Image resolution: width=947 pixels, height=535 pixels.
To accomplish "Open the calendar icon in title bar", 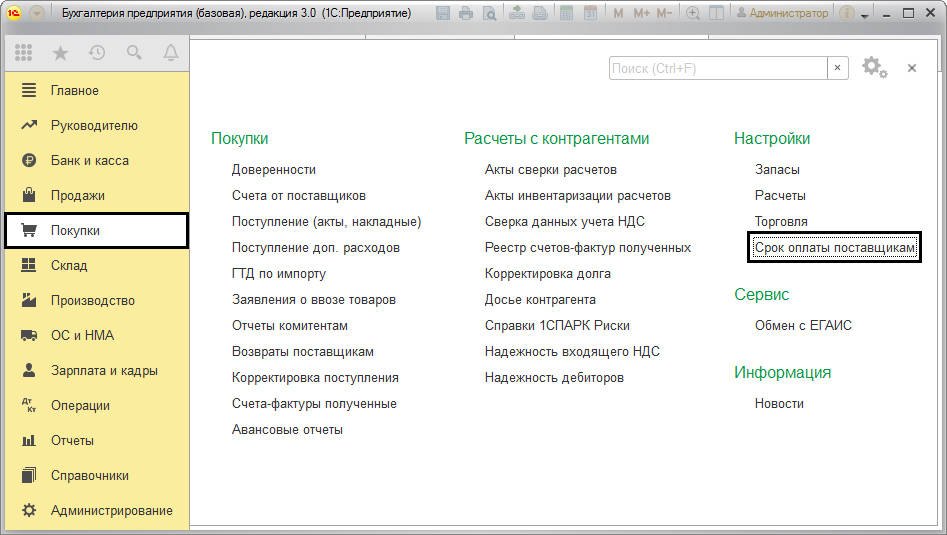I will click(590, 14).
